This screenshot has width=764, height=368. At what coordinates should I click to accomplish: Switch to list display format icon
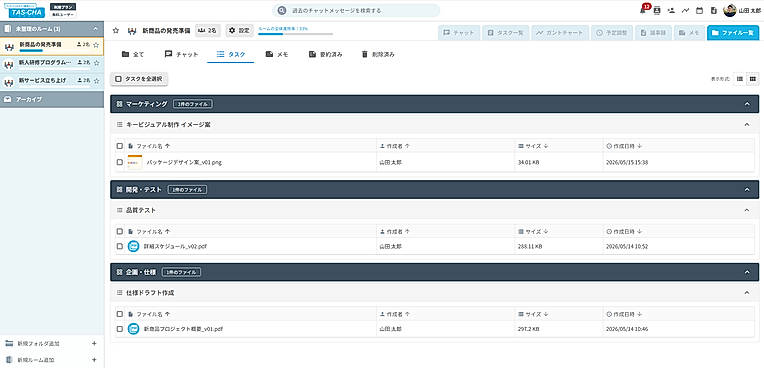pyautogui.click(x=740, y=79)
